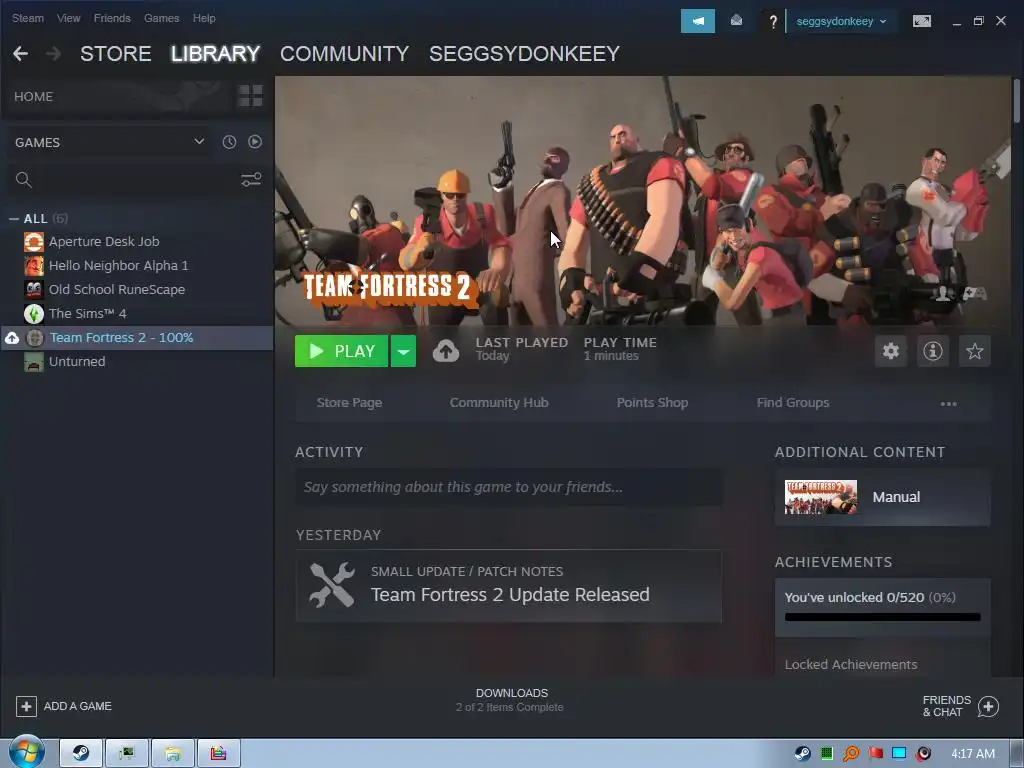Click the Aperture Desk Job game icon
Screen dimensions: 1024x768
(34, 242)
